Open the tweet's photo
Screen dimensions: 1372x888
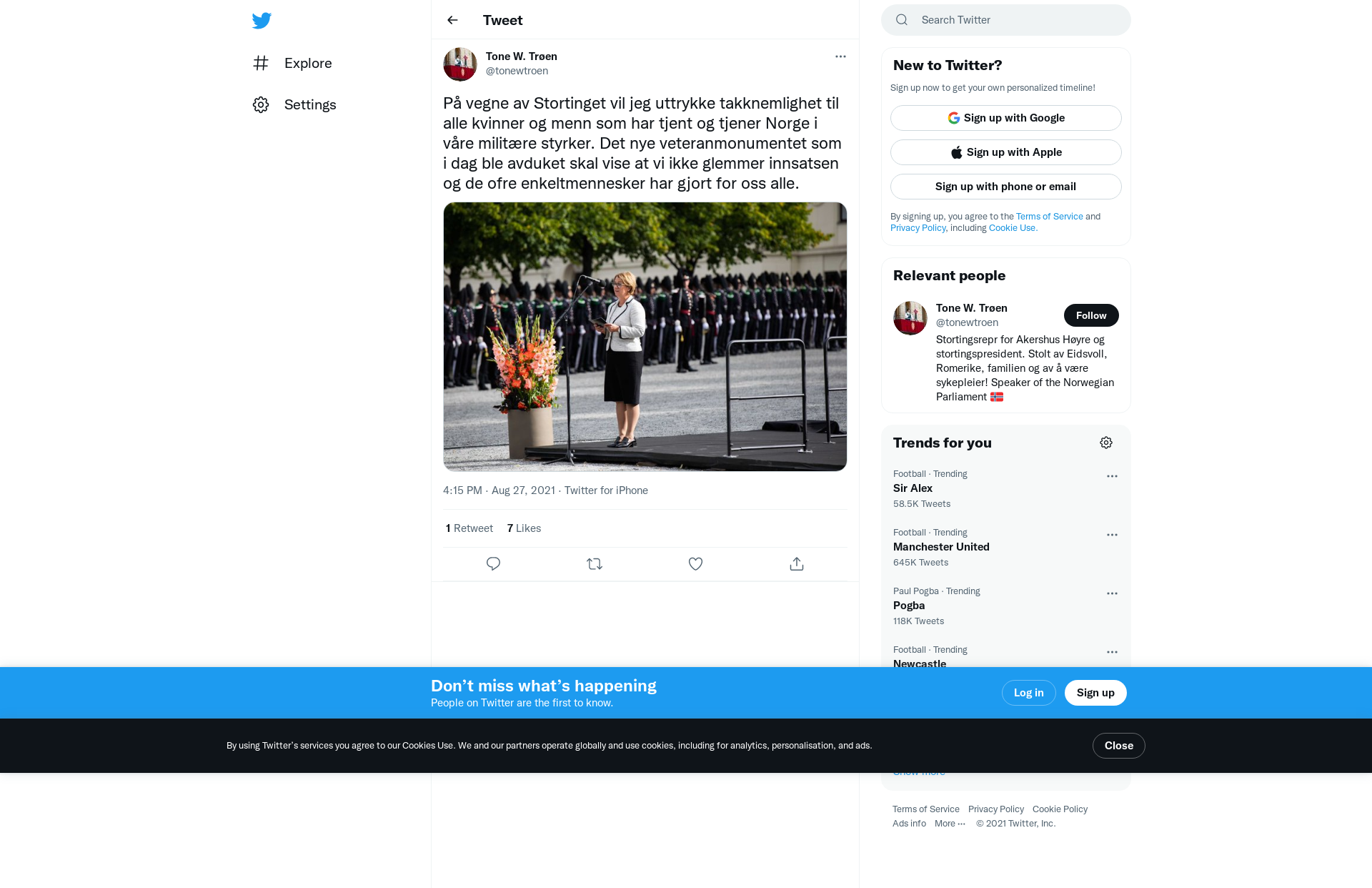tap(645, 337)
